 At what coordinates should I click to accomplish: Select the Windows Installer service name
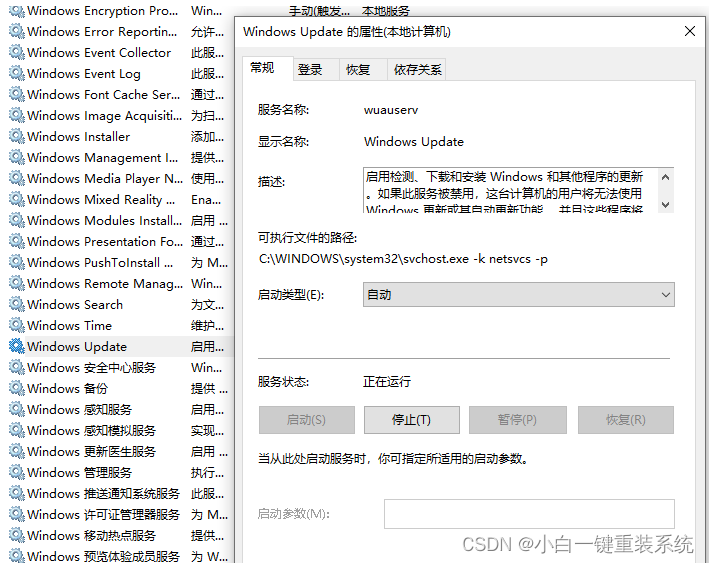78,136
